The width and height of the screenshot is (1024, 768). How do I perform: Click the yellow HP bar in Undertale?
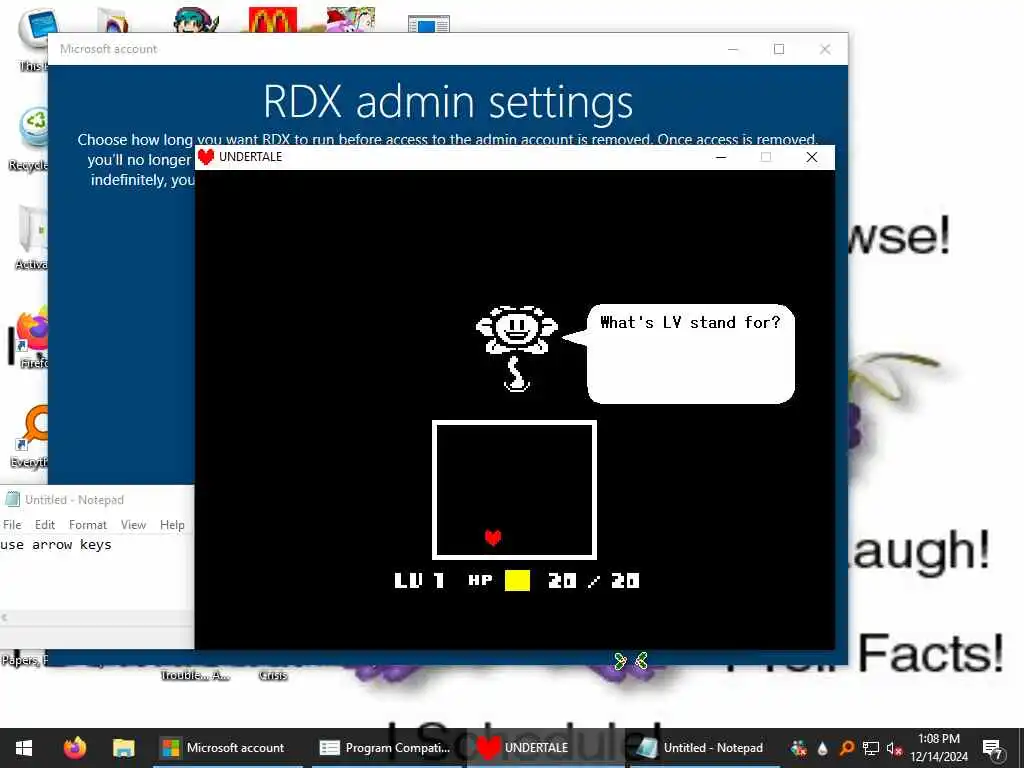(517, 581)
